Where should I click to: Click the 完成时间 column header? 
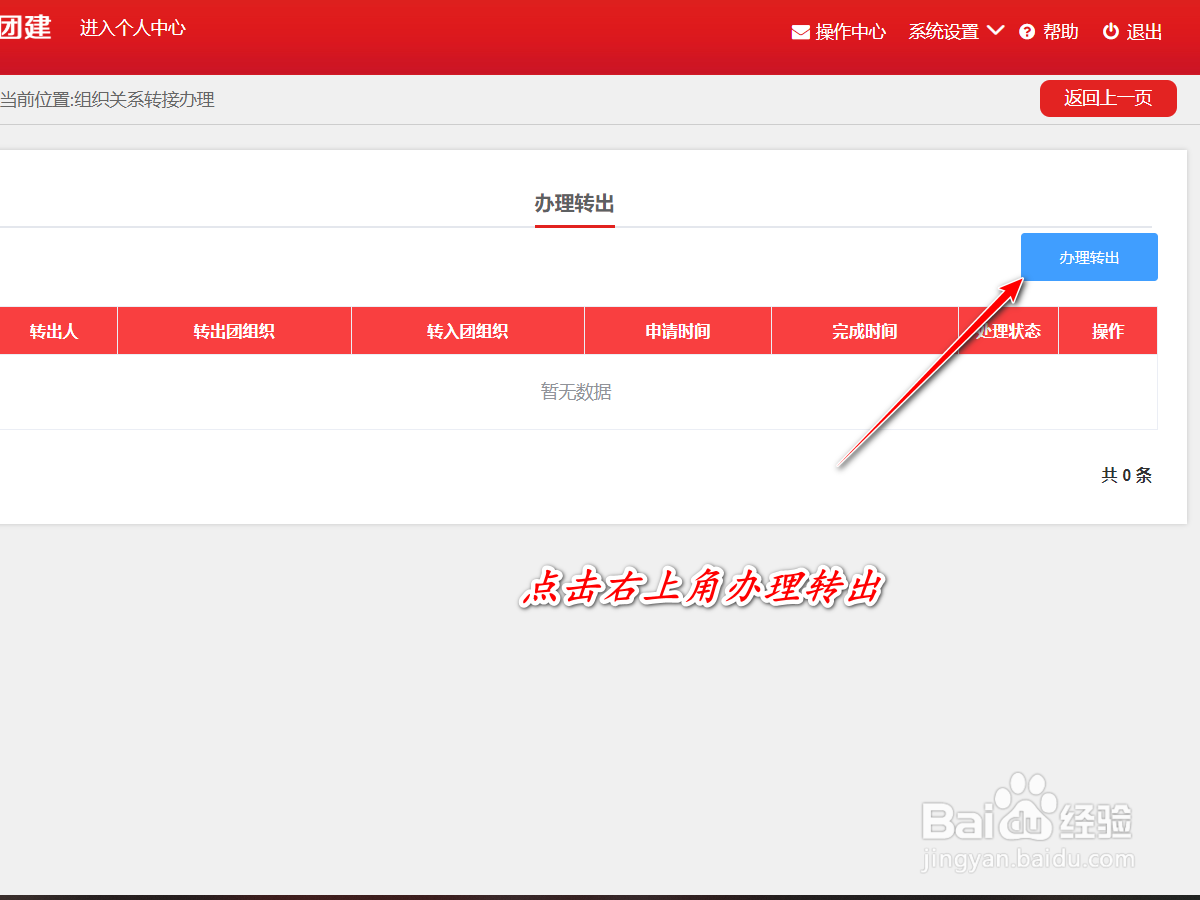tap(863, 330)
